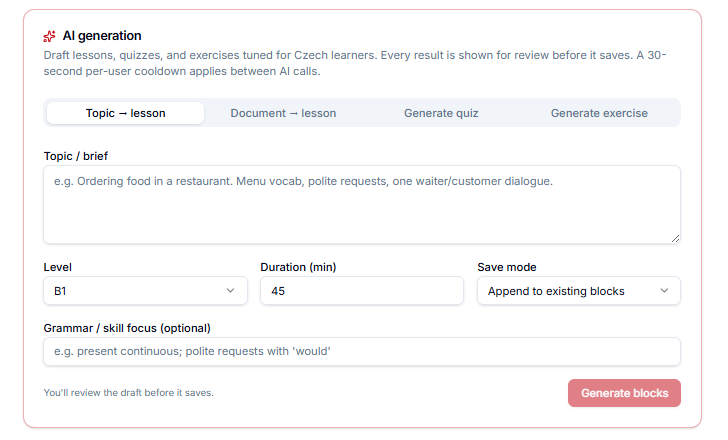
Task: Open the Level dropdown showing B1
Action: click(x=145, y=291)
